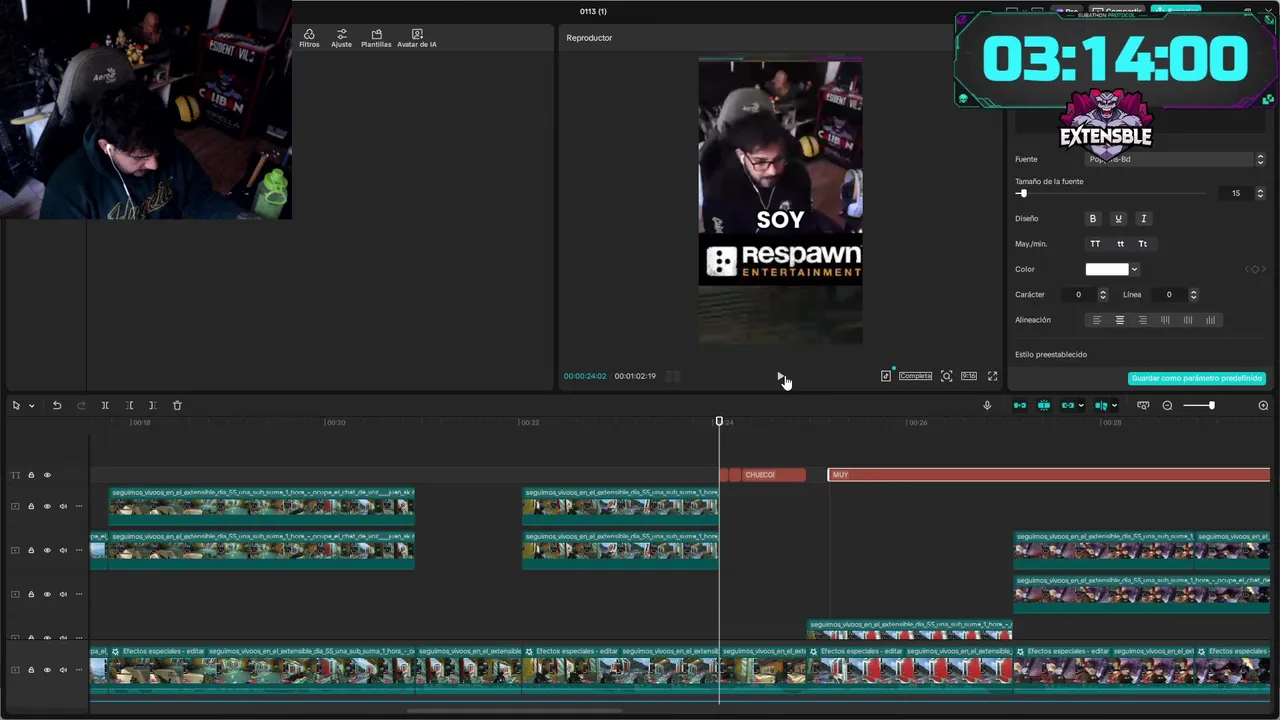Expand the text color dropdown
1280x720 pixels.
click(1134, 269)
